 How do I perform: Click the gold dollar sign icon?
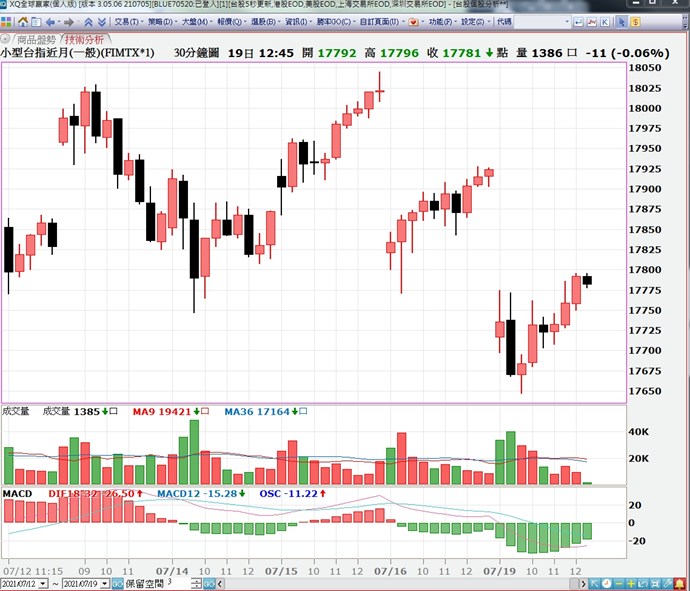tap(635, 22)
